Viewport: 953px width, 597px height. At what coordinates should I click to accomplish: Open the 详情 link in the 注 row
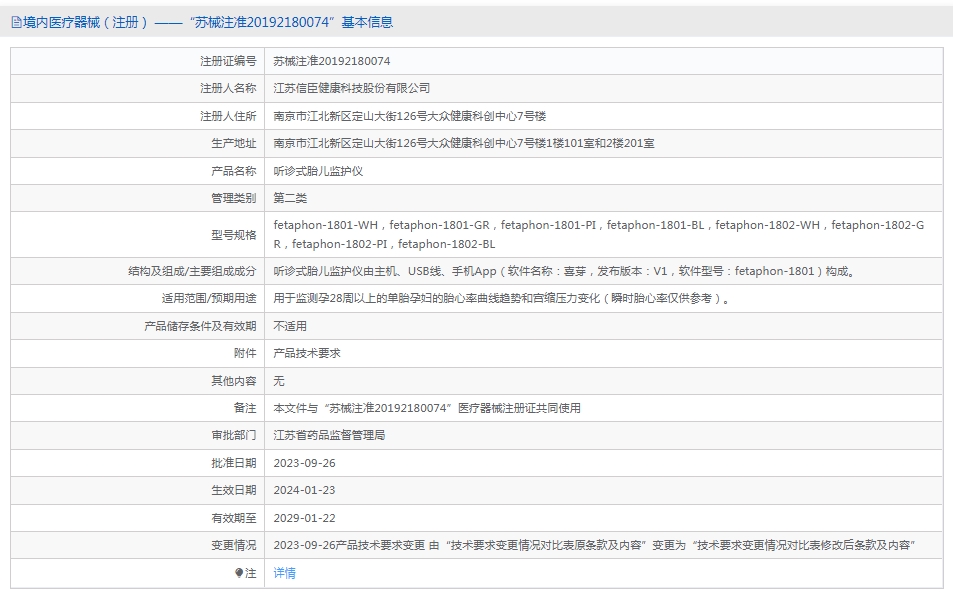284,573
